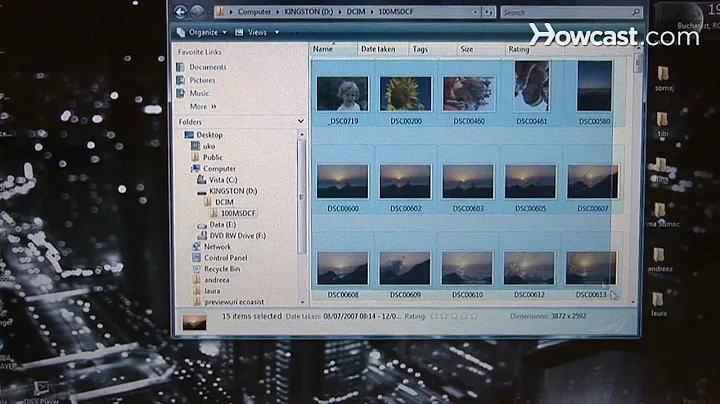Image resolution: width=720 pixels, height=404 pixels.
Task: Sort by the Tags column header
Action: click(x=433, y=49)
